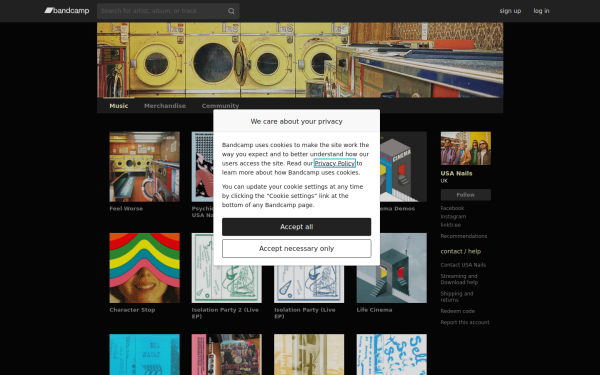This screenshot has height=375, width=600.
Task: Open the Feel Worse album cover
Action: (145, 167)
